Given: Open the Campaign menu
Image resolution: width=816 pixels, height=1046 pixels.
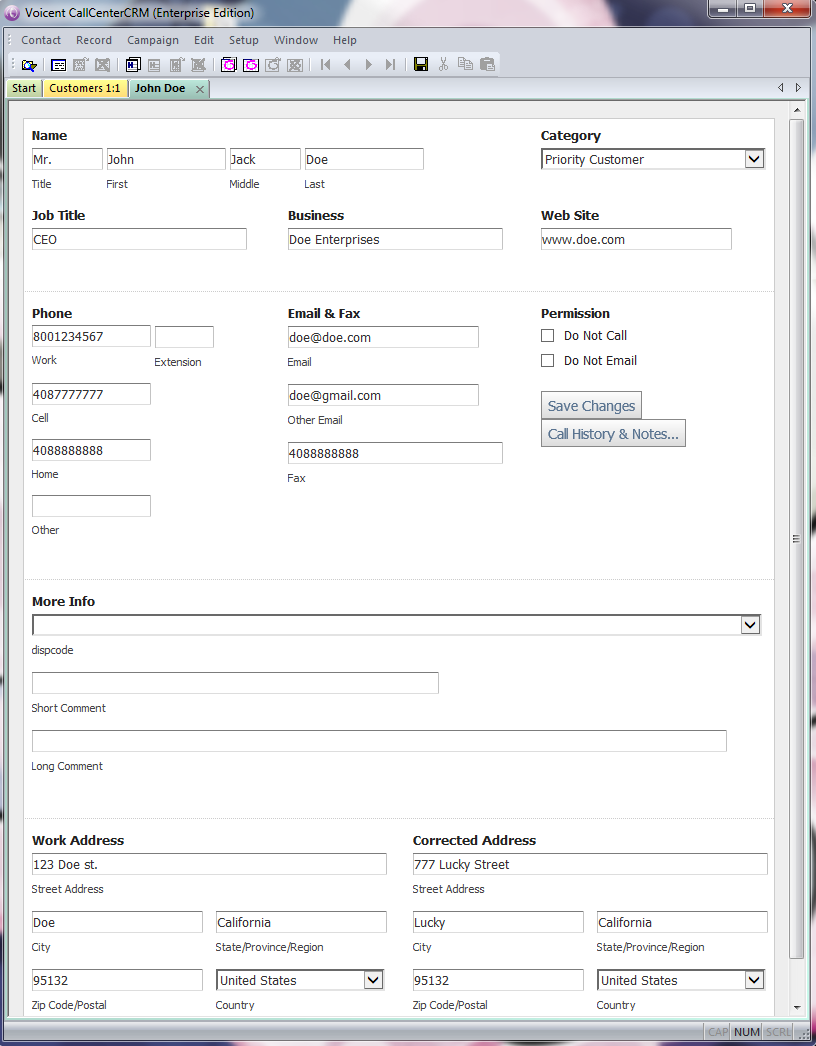Looking at the screenshot, I should pos(153,40).
